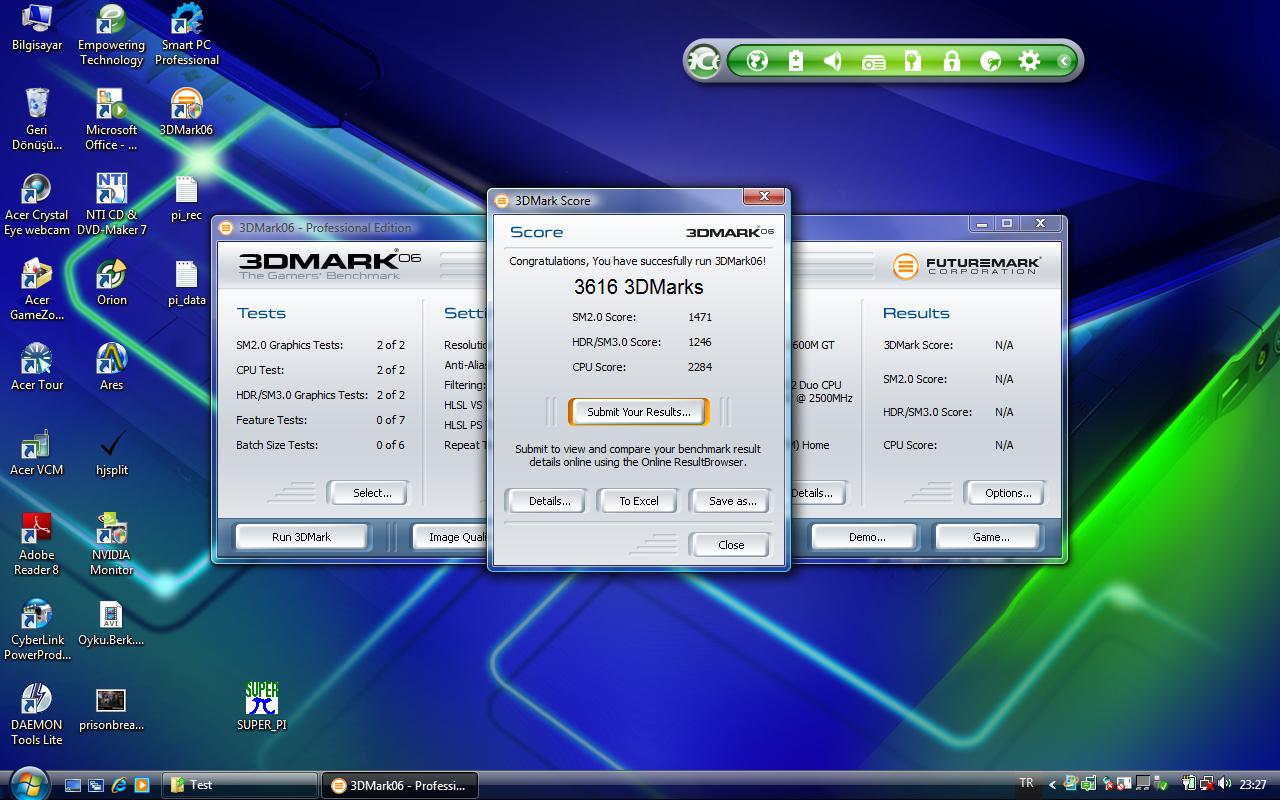Select the Adobe Reader 8 desktop icon
The image size is (1280, 800).
37,544
